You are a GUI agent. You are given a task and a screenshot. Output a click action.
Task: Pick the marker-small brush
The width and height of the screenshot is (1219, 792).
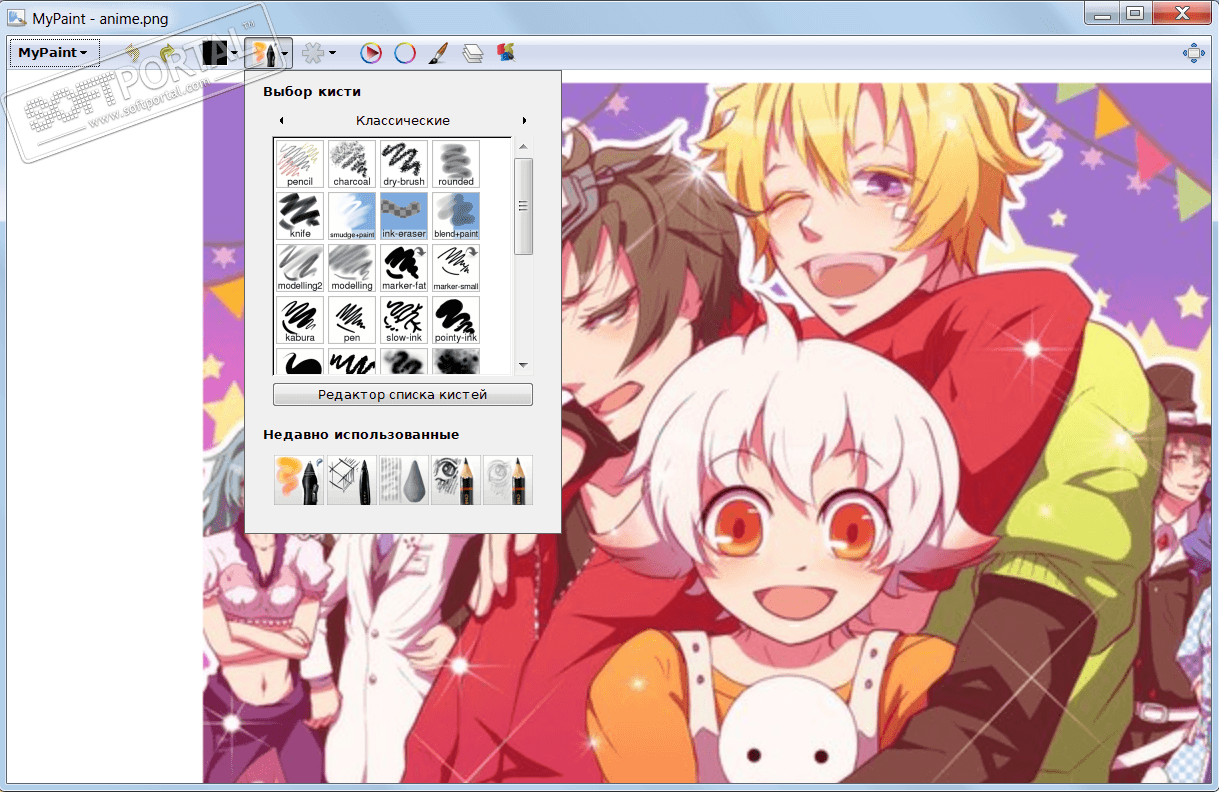(x=456, y=268)
